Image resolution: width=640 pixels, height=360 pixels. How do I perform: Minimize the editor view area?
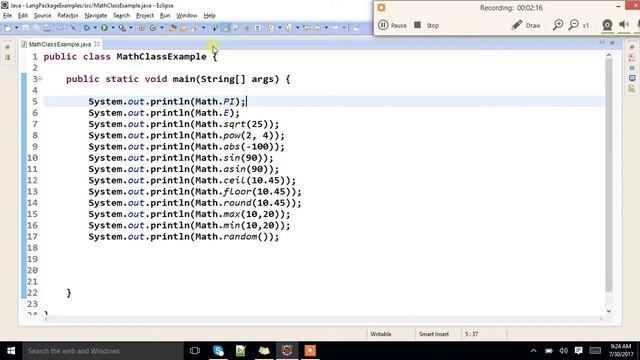click(602, 43)
